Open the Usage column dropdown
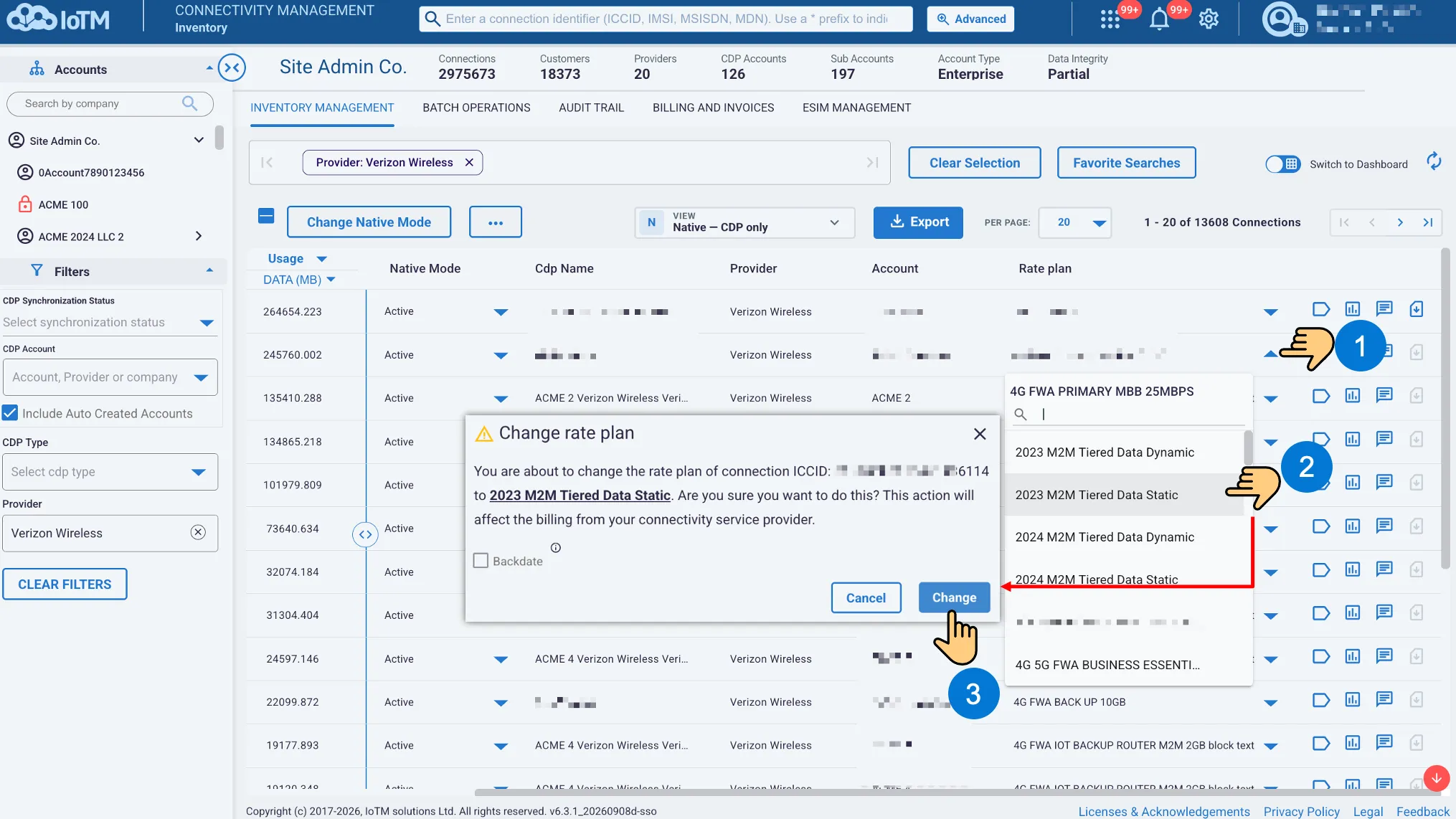 (x=321, y=259)
